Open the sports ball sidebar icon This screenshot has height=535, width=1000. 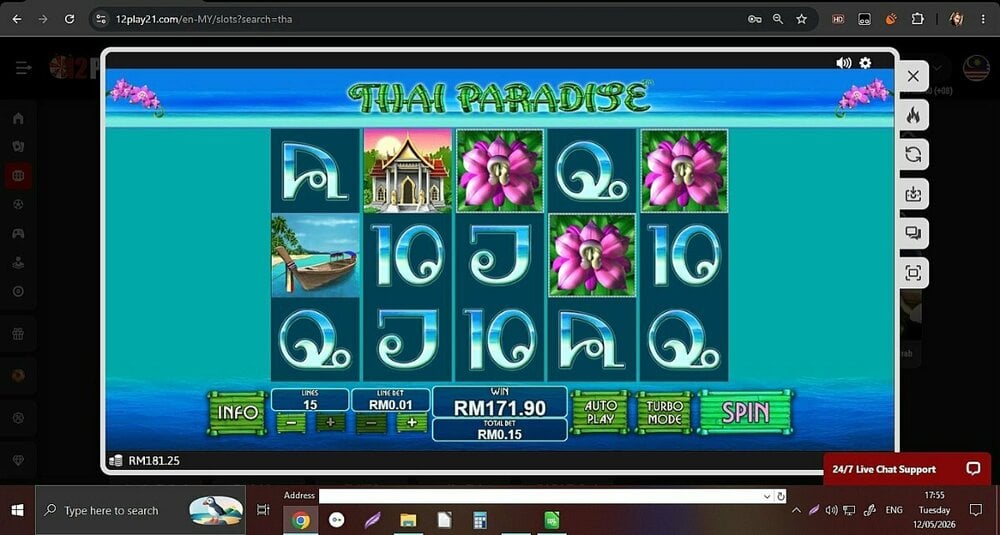18,204
